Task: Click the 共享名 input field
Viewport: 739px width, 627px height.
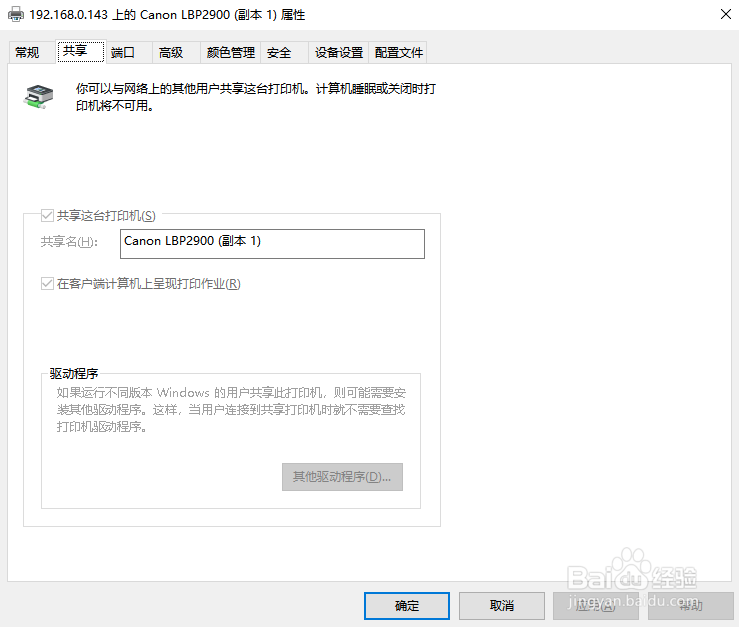Action: click(x=272, y=244)
